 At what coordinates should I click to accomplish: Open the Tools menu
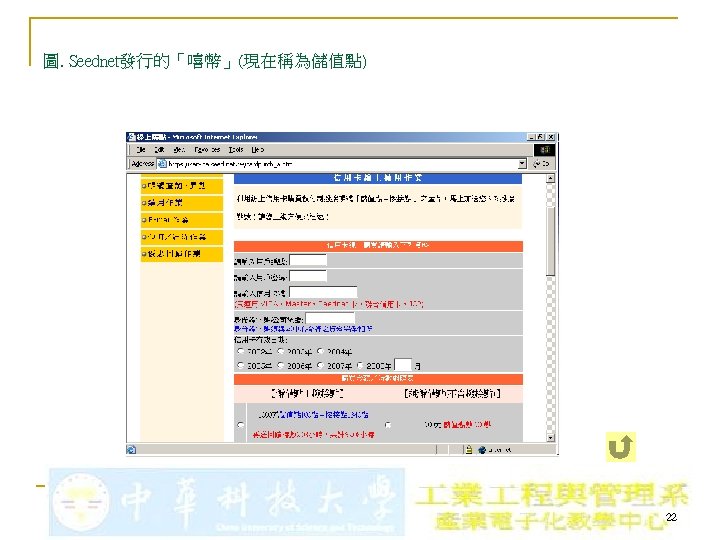click(x=236, y=150)
